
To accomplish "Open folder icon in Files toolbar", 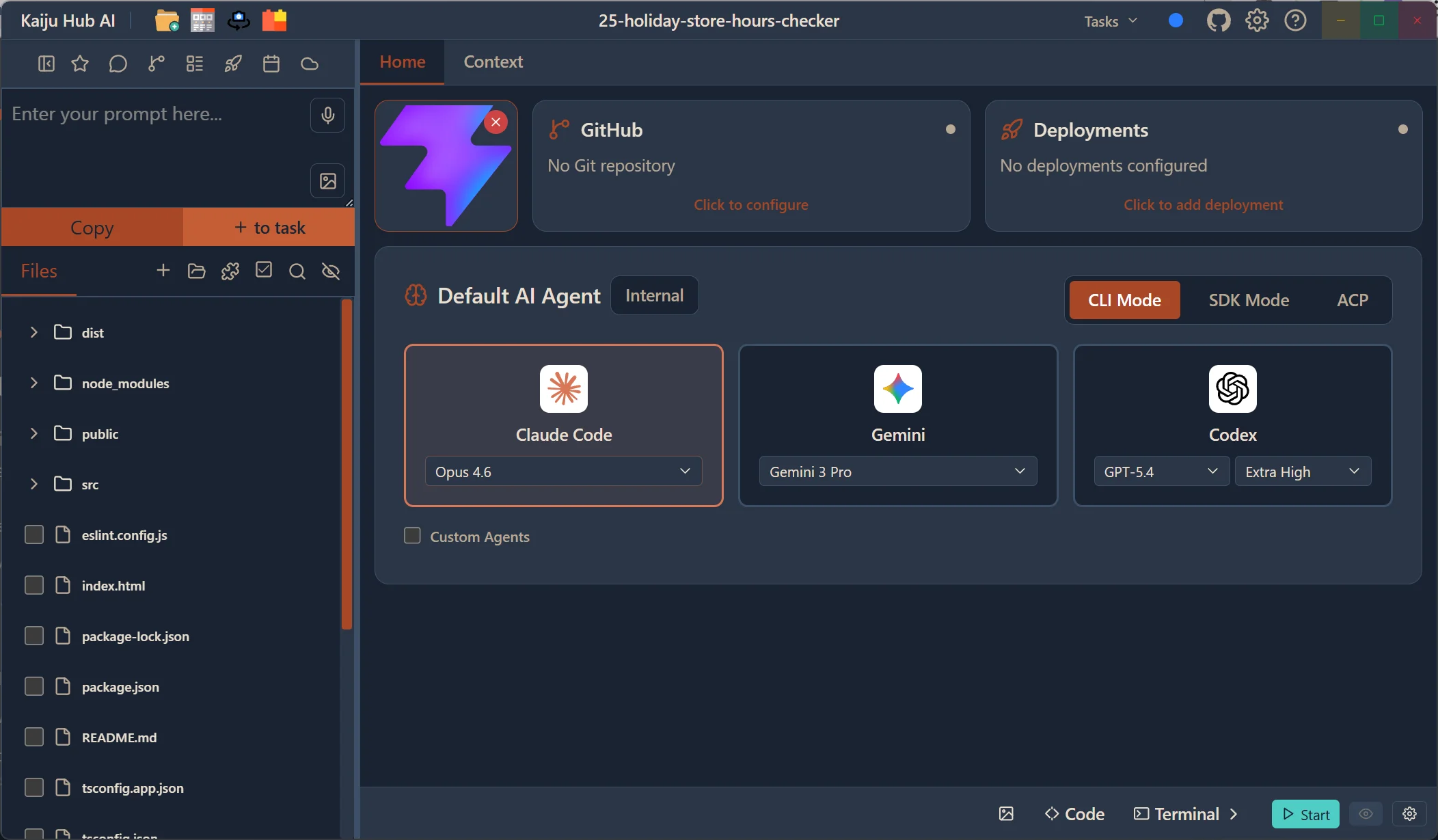I will pyautogui.click(x=196, y=271).
